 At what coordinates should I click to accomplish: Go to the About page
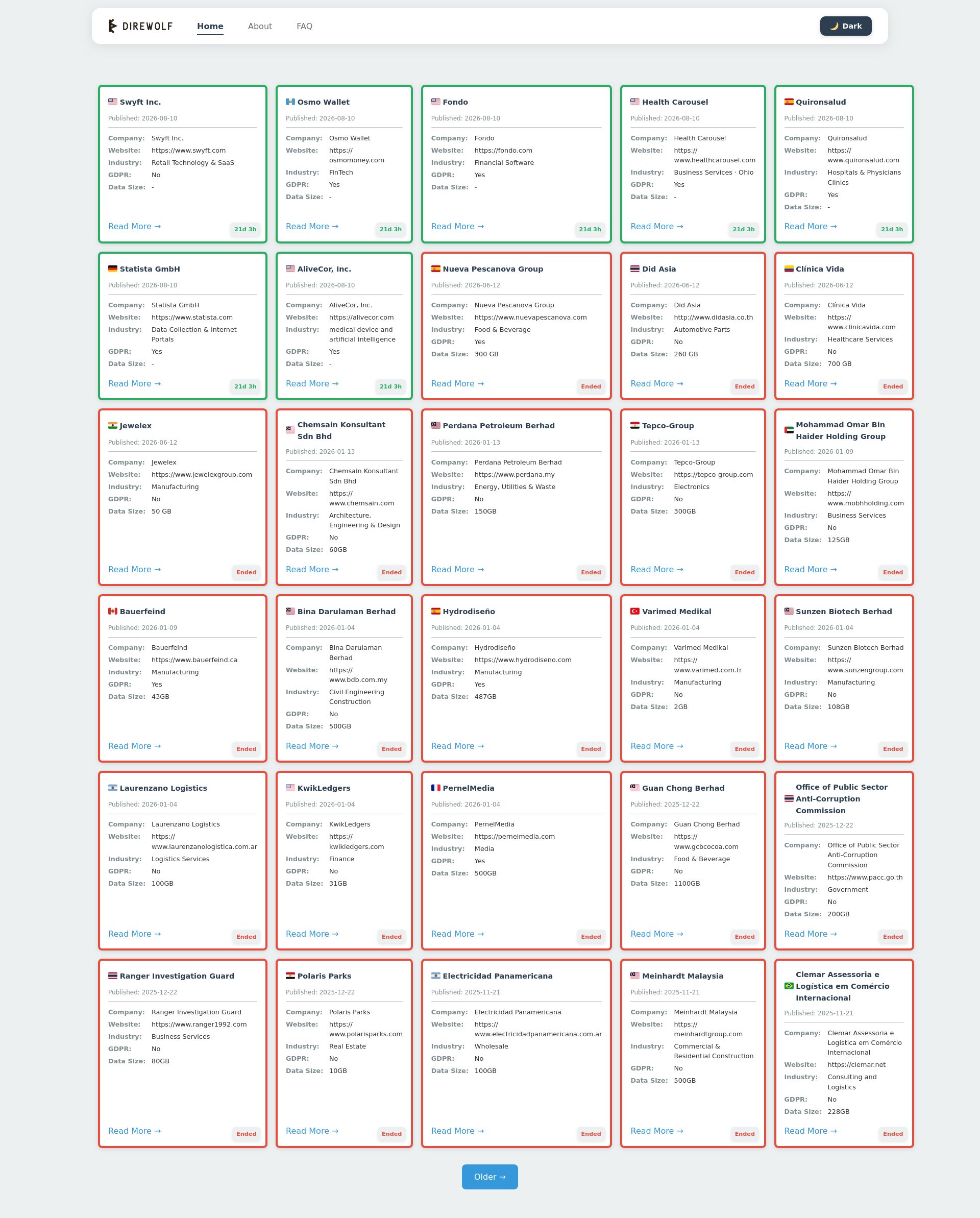coord(260,26)
